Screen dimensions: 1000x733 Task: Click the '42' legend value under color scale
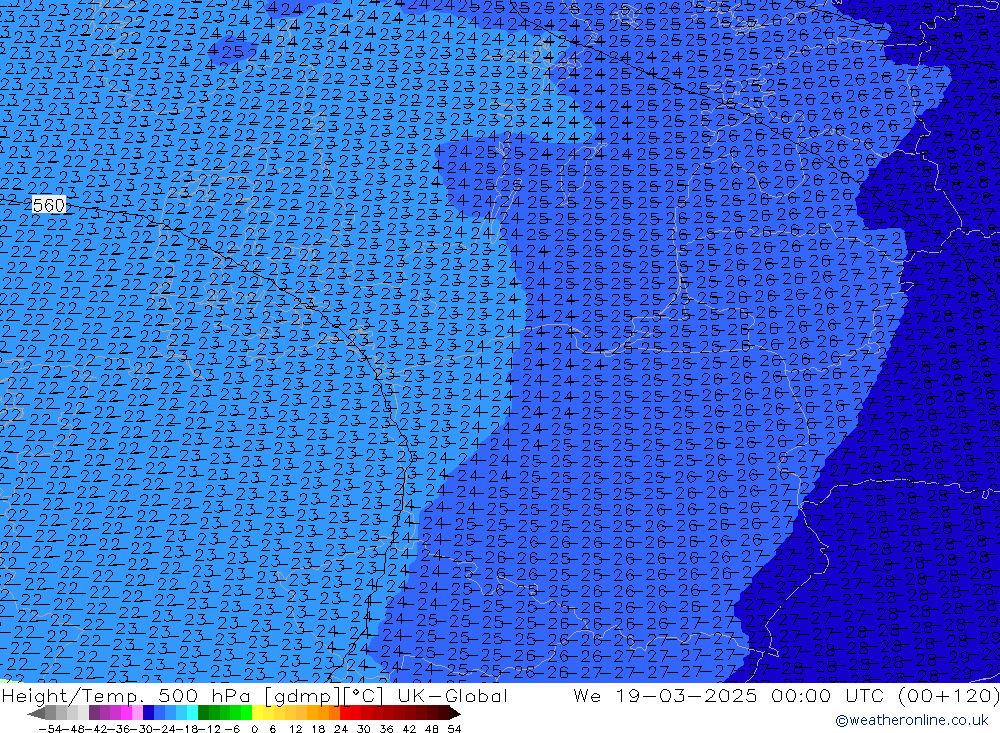pyautogui.click(x=409, y=729)
